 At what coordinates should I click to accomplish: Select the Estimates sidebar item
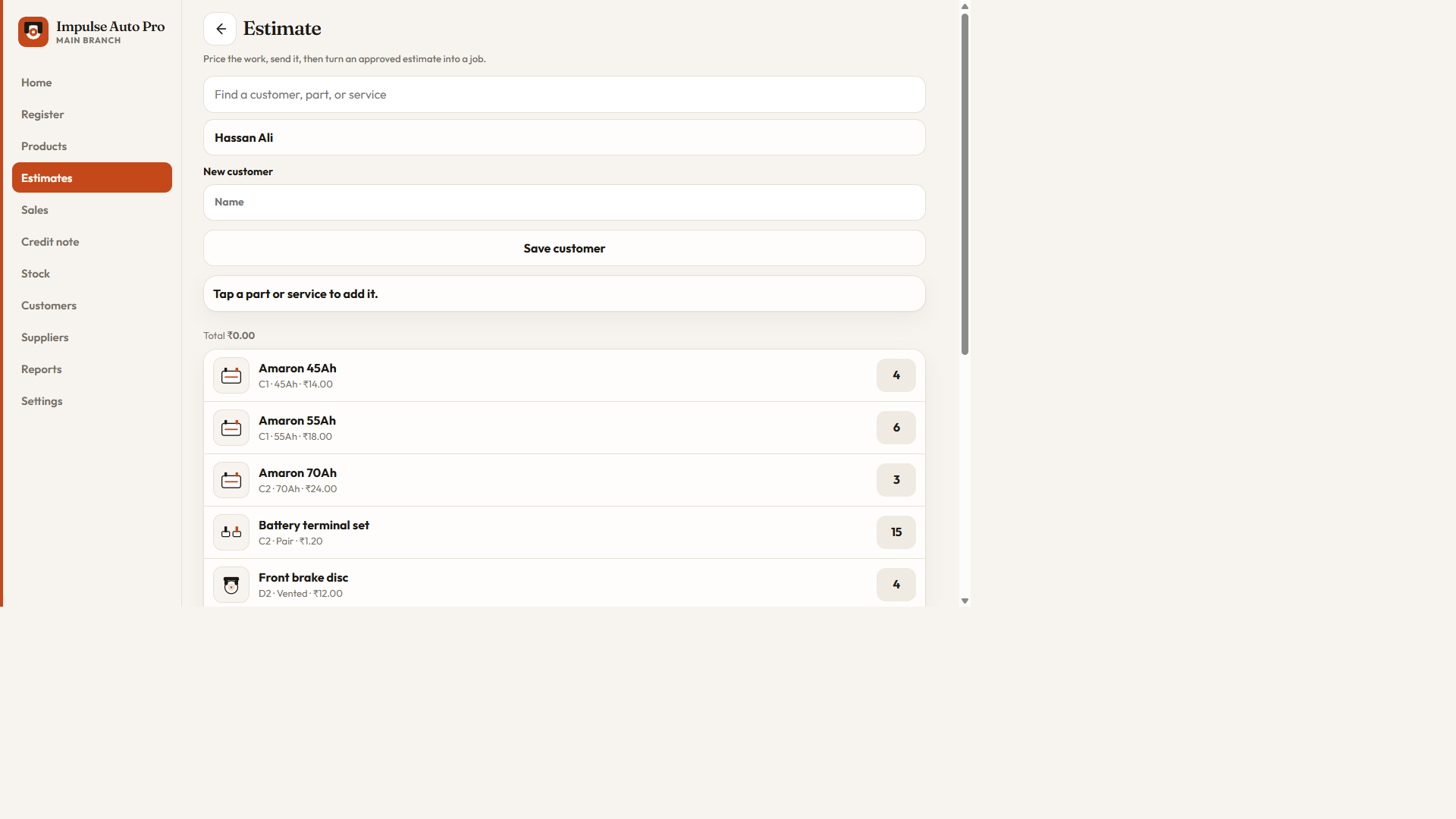click(x=92, y=177)
